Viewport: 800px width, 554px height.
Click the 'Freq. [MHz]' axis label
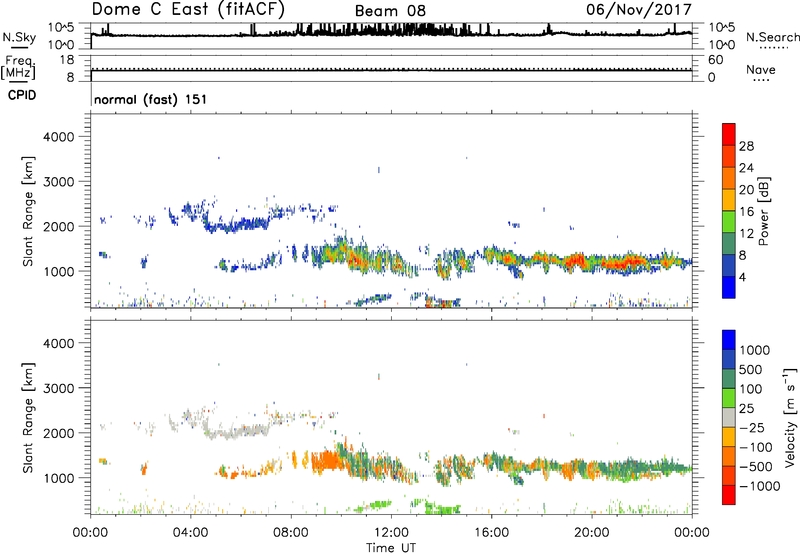click(19, 67)
